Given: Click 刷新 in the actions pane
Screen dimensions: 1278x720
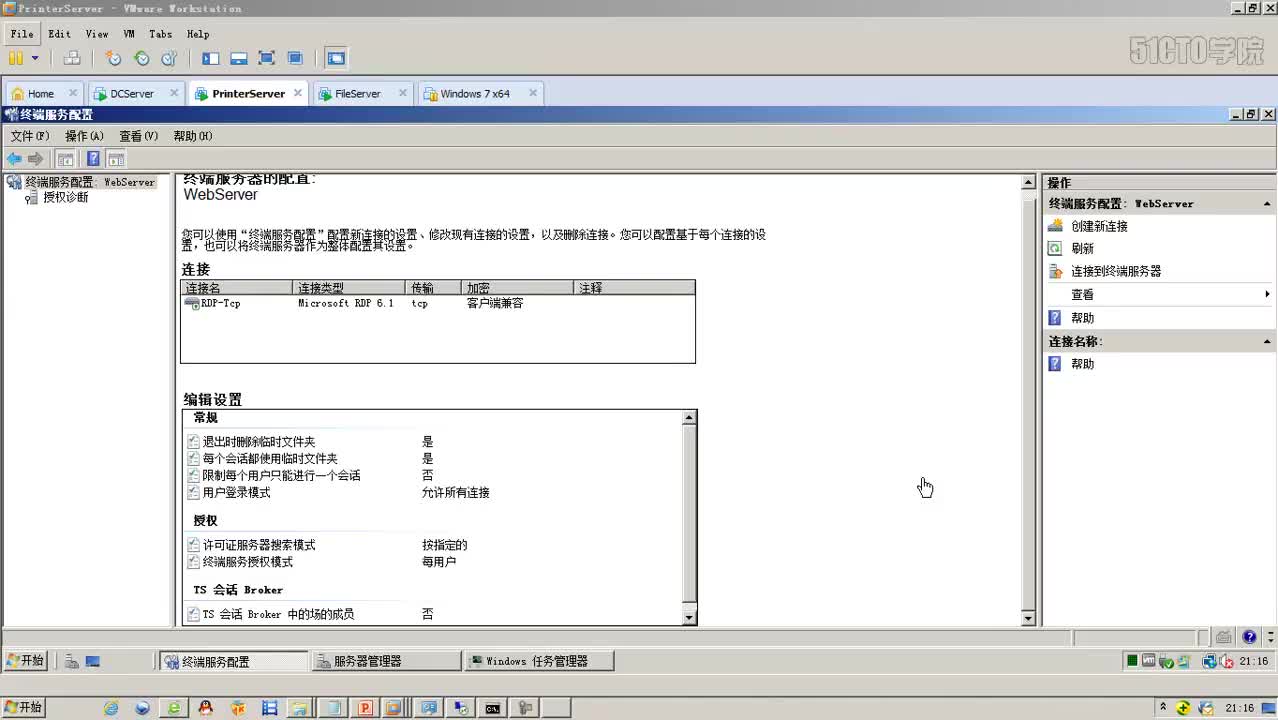Looking at the screenshot, I should point(1082,249).
